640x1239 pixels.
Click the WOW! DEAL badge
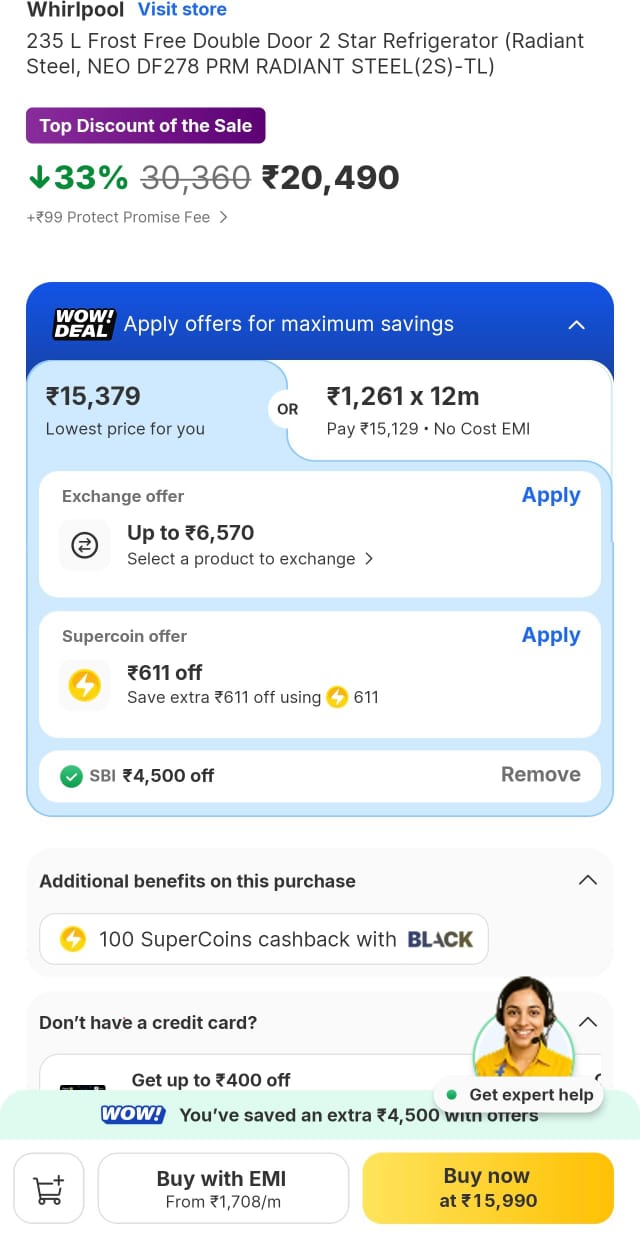[x=82, y=324]
